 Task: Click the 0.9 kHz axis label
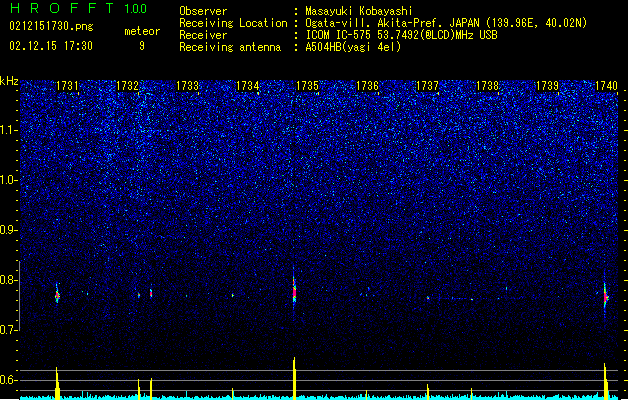point(9,230)
